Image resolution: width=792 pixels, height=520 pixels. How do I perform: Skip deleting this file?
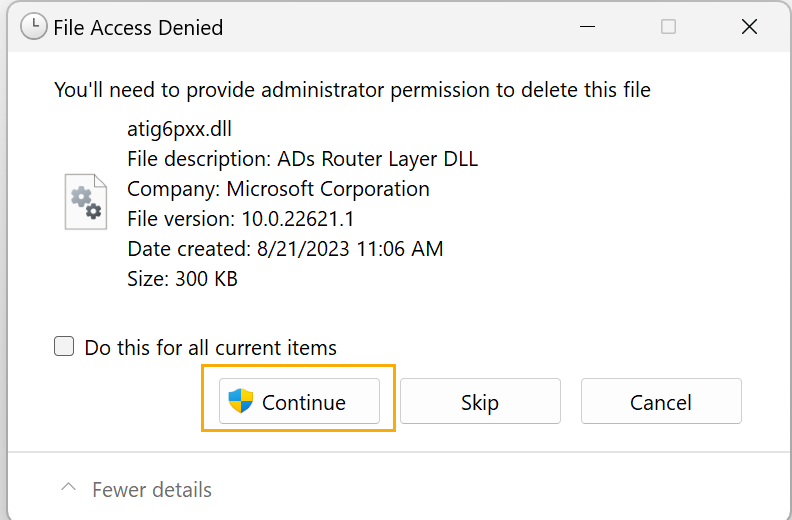(480, 401)
